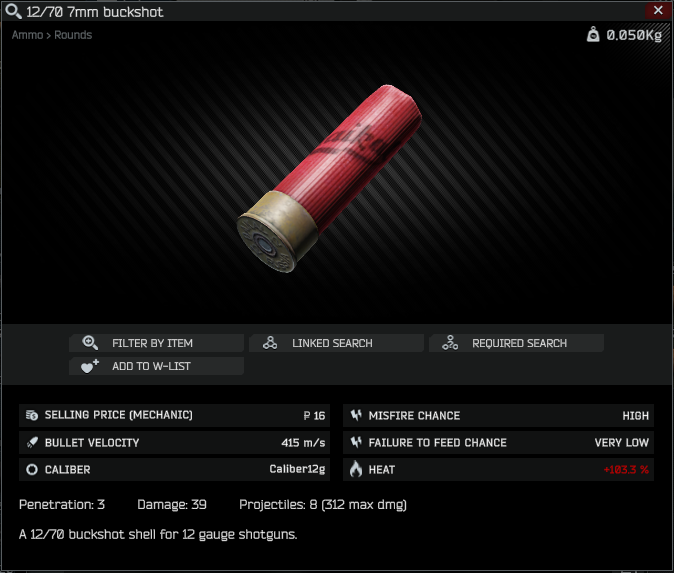
Task: Click the caliber ring icon
Action: (32, 469)
